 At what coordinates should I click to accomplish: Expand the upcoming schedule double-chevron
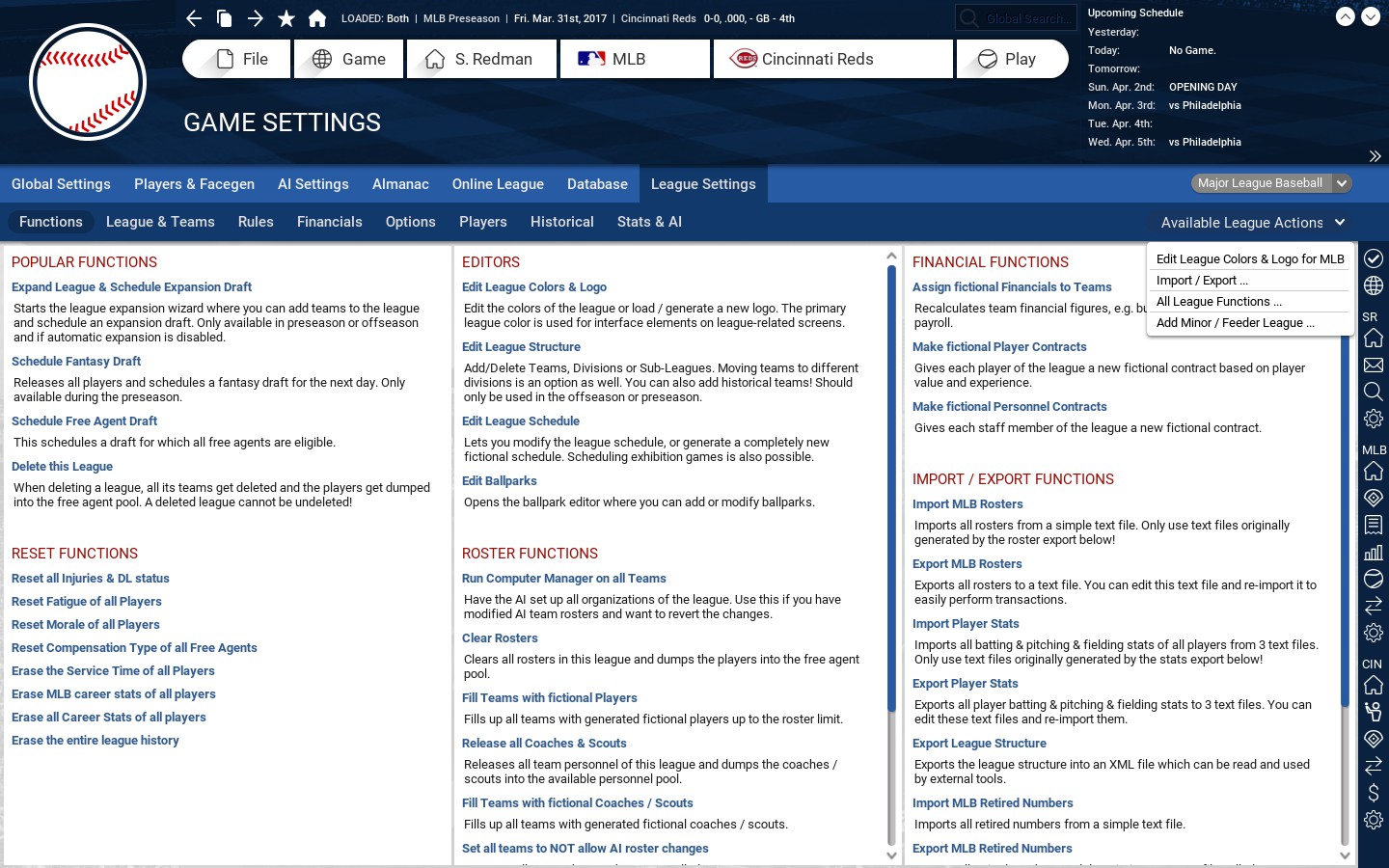(x=1375, y=156)
